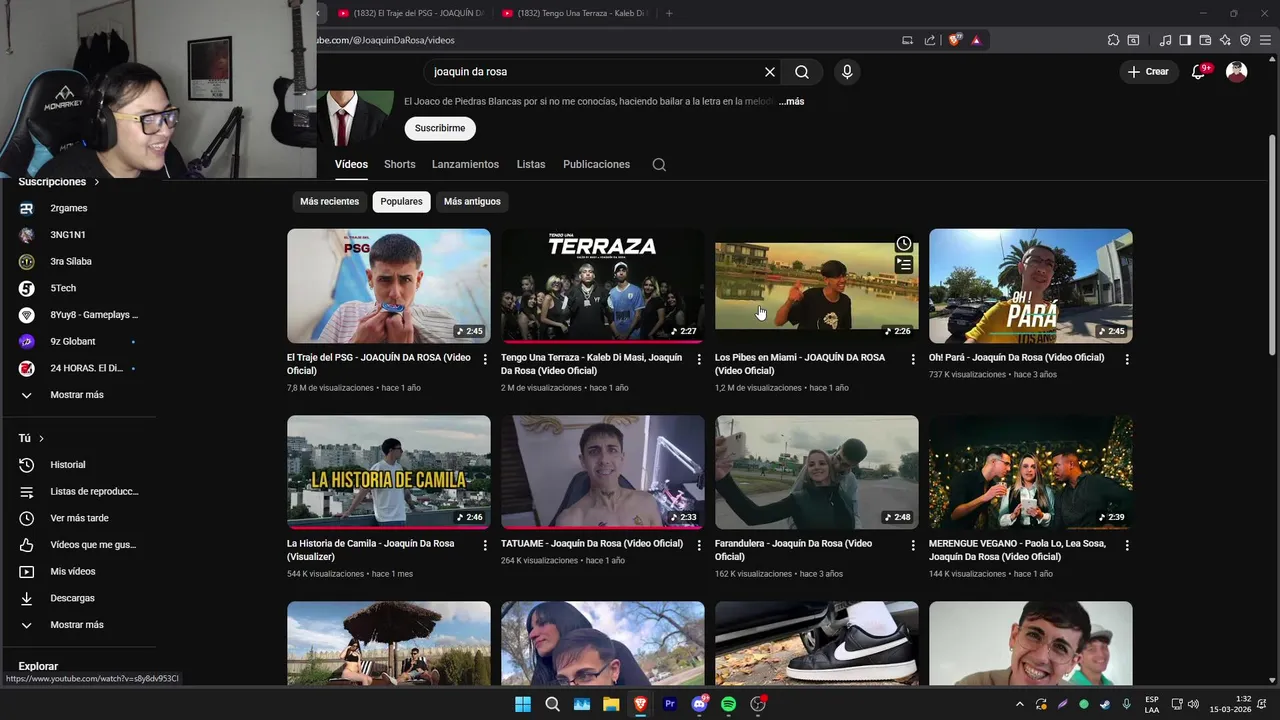Expand channel description with ...más

click(x=791, y=101)
